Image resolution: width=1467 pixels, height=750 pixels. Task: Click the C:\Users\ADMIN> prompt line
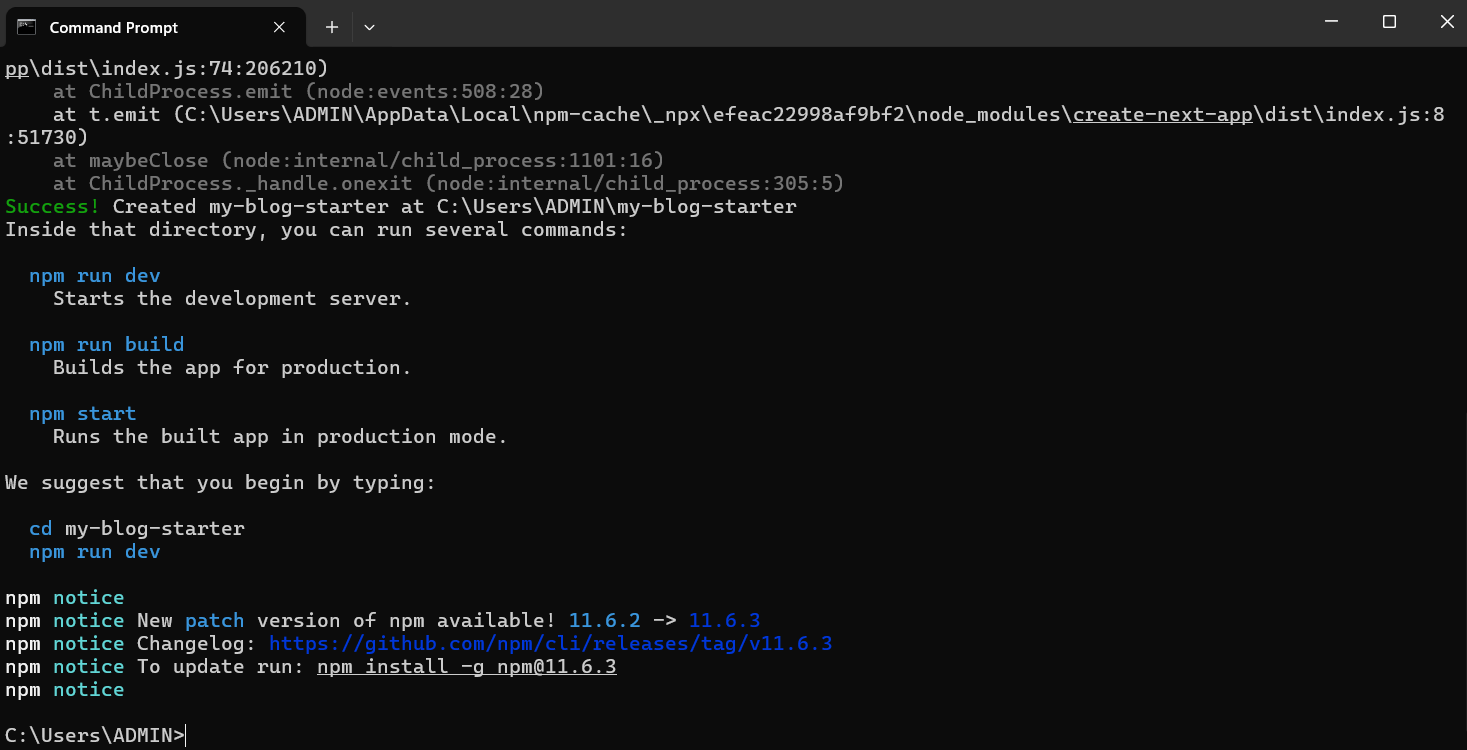coord(95,736)
